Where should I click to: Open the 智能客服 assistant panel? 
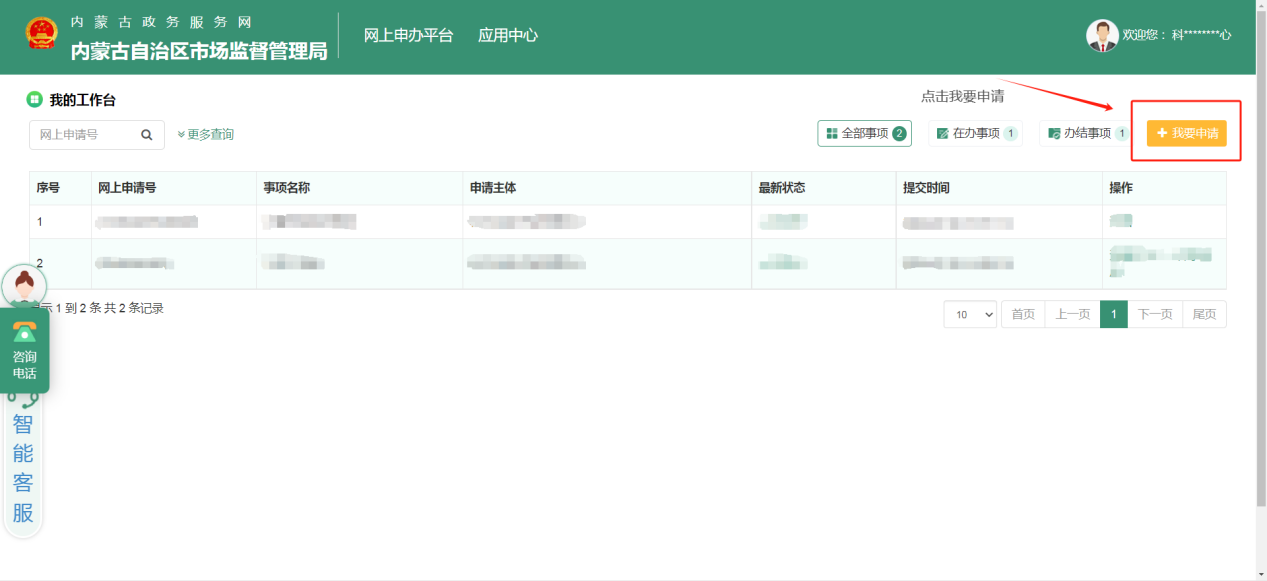click(23, 468)
